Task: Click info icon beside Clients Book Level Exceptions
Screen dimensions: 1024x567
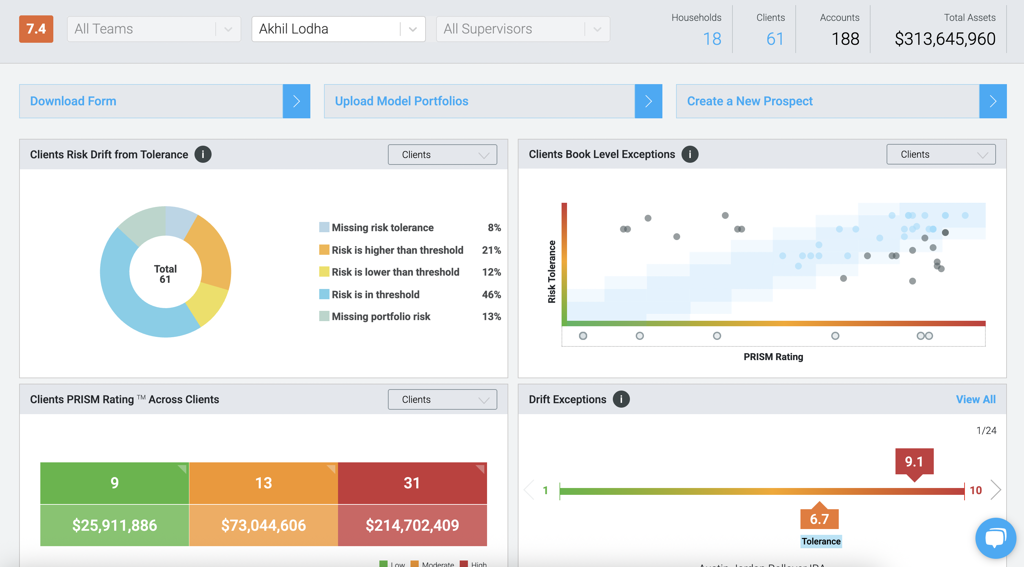Action: [690, 154]
